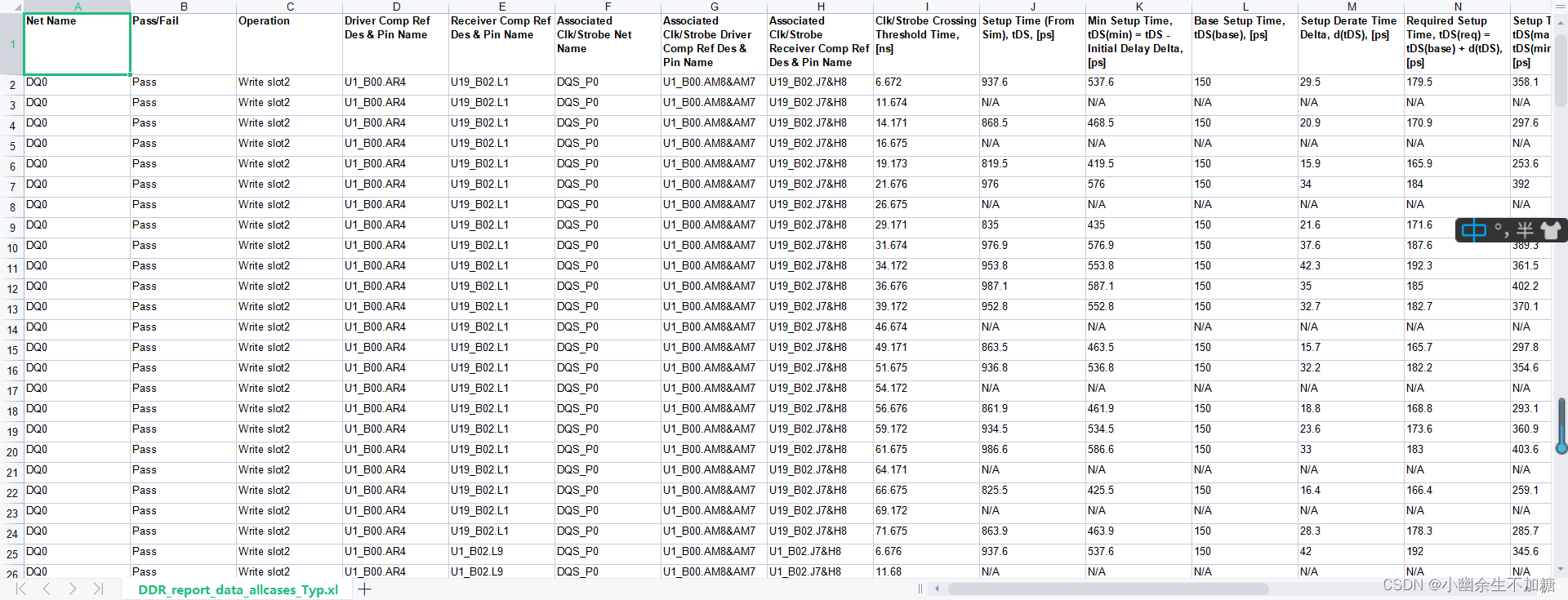Select column H header
The width and height of the screenshot is (1568, 600).
[x=821, y=6]
